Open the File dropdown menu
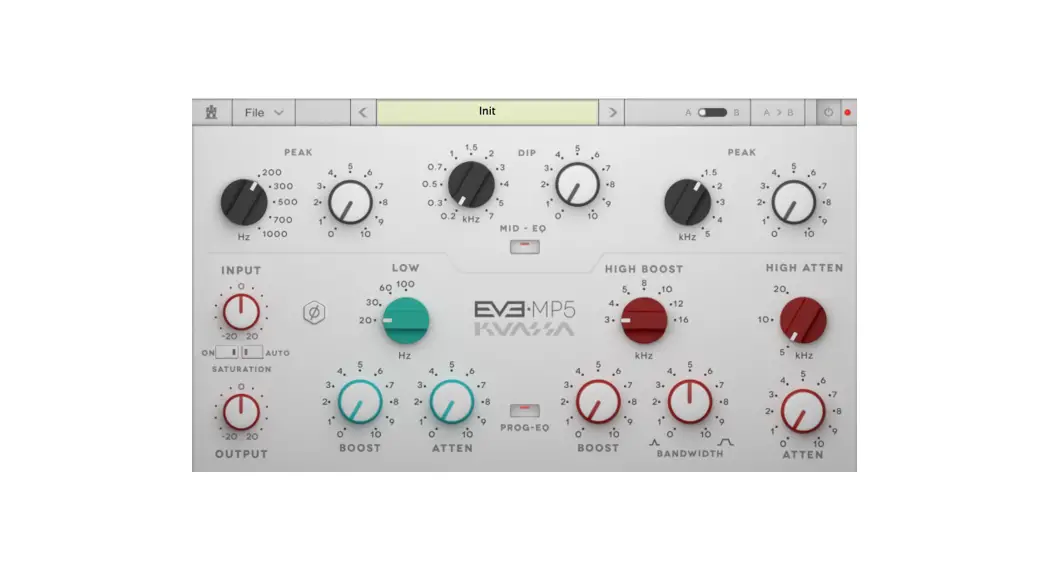This screenshot has height=569, width=1047. (x=264, y=112)
